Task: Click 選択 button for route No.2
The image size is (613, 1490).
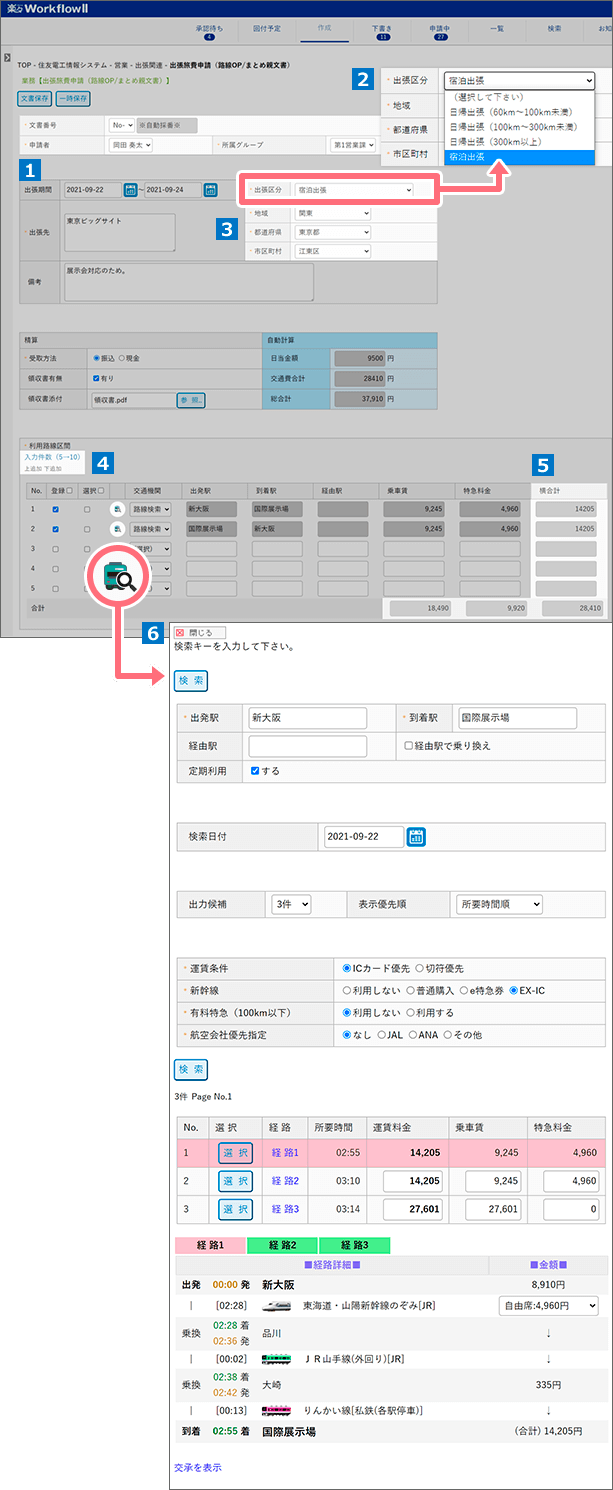Action: click(235, 1181)
